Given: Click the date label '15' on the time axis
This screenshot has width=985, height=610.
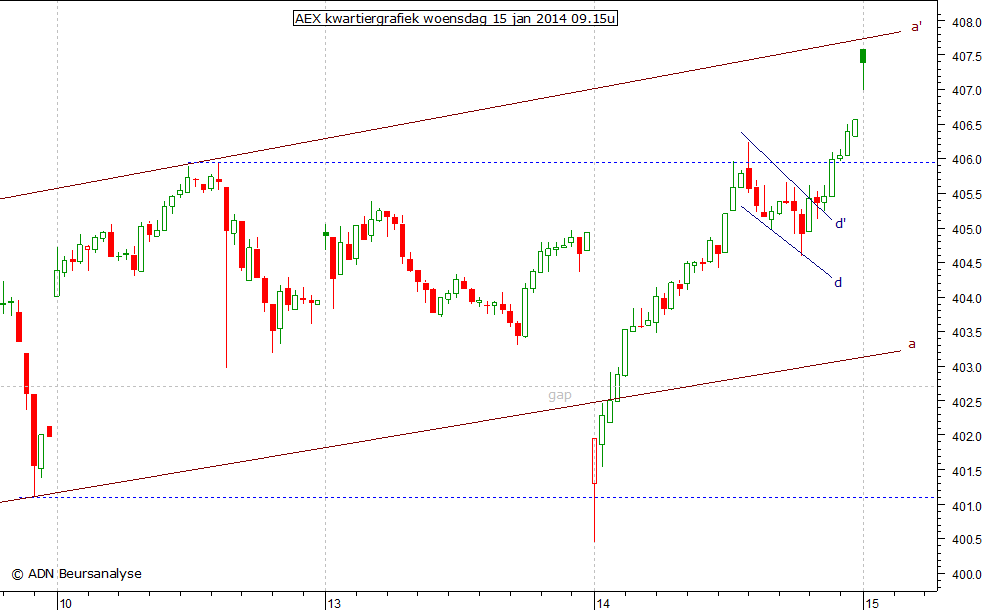Looking at the screenshot, I should coord(871,604).
